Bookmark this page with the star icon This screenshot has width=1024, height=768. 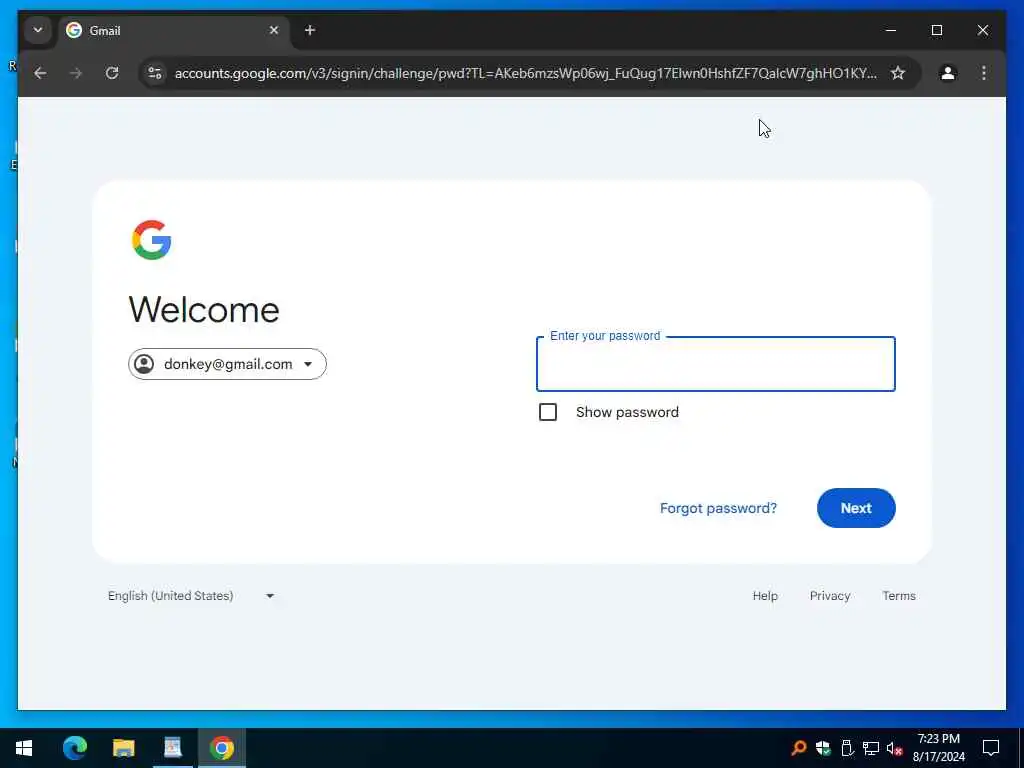(898, 73)
